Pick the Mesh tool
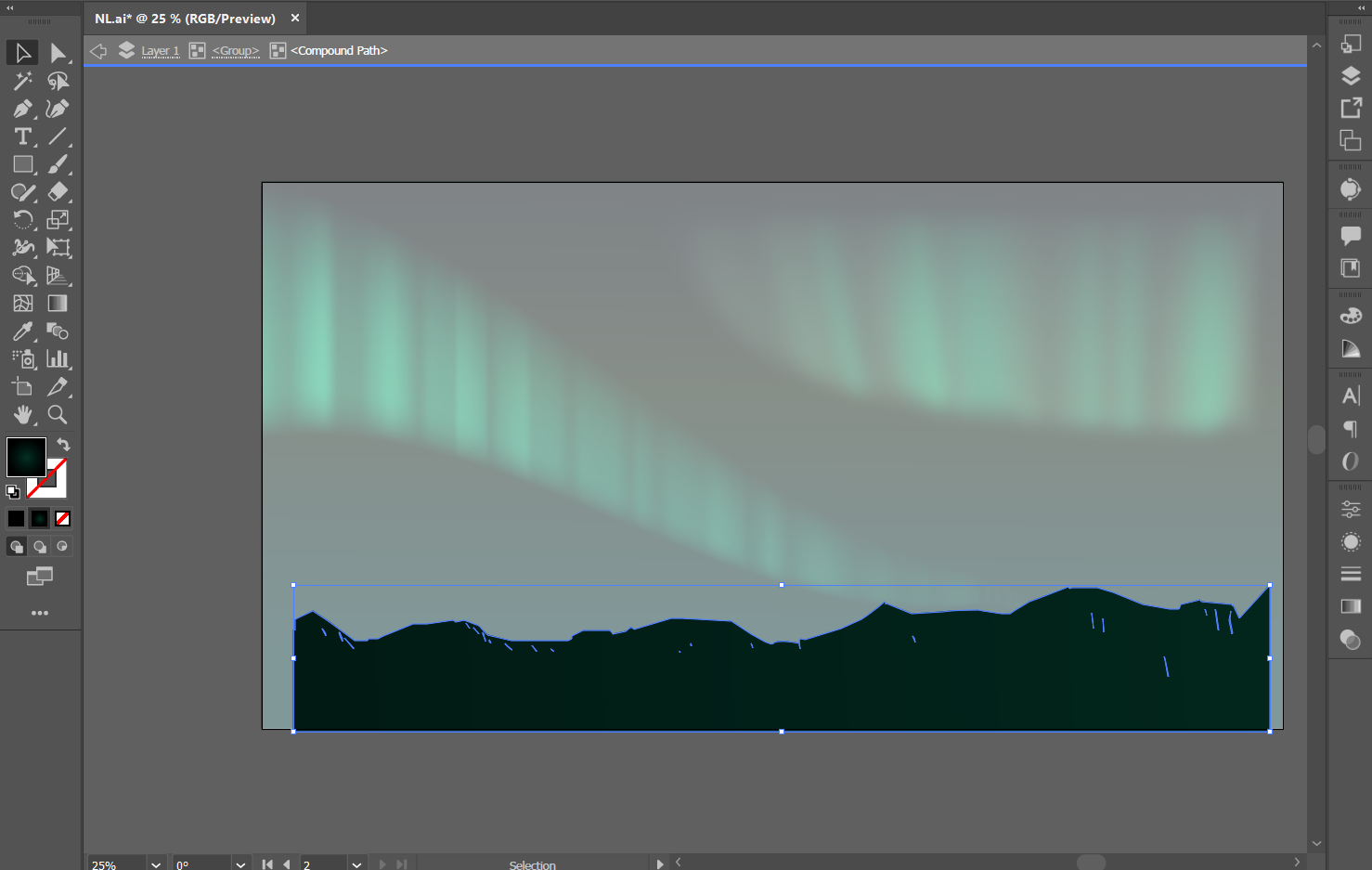The width and height of the screenshot is (1372, 870). click(23, 304)
